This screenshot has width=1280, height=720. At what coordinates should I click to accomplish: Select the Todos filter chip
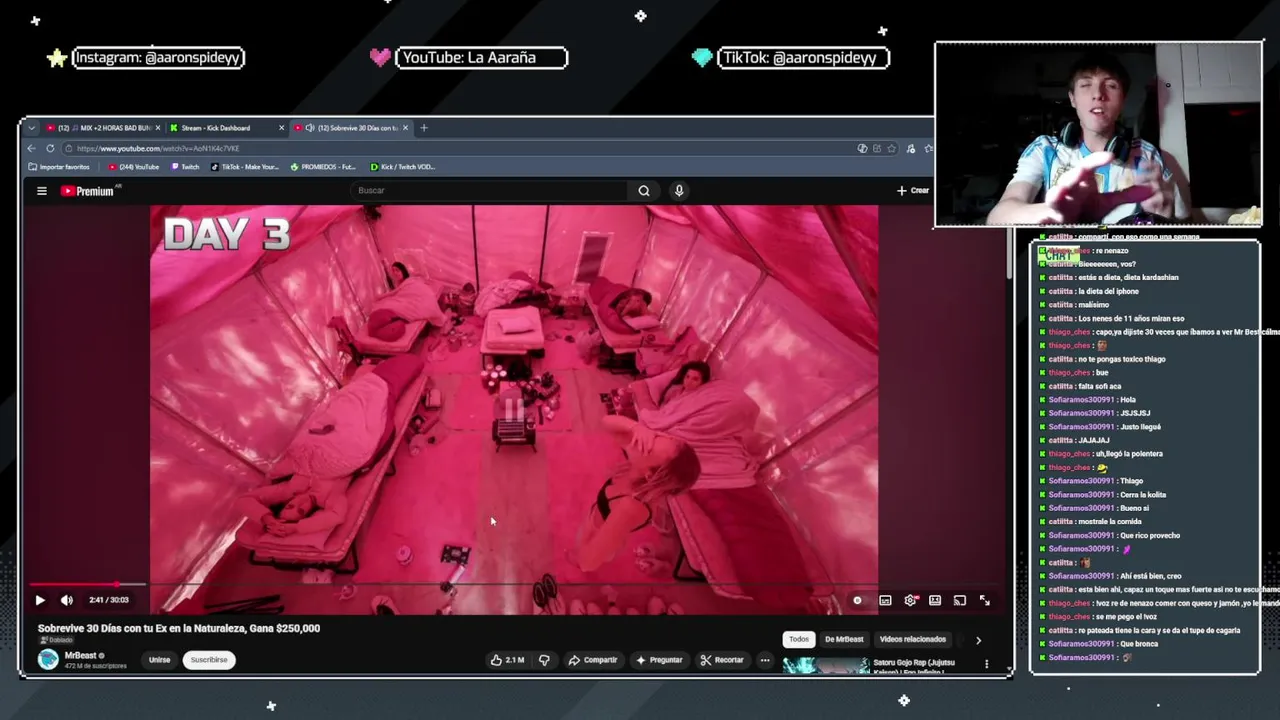tap(799, 639)
